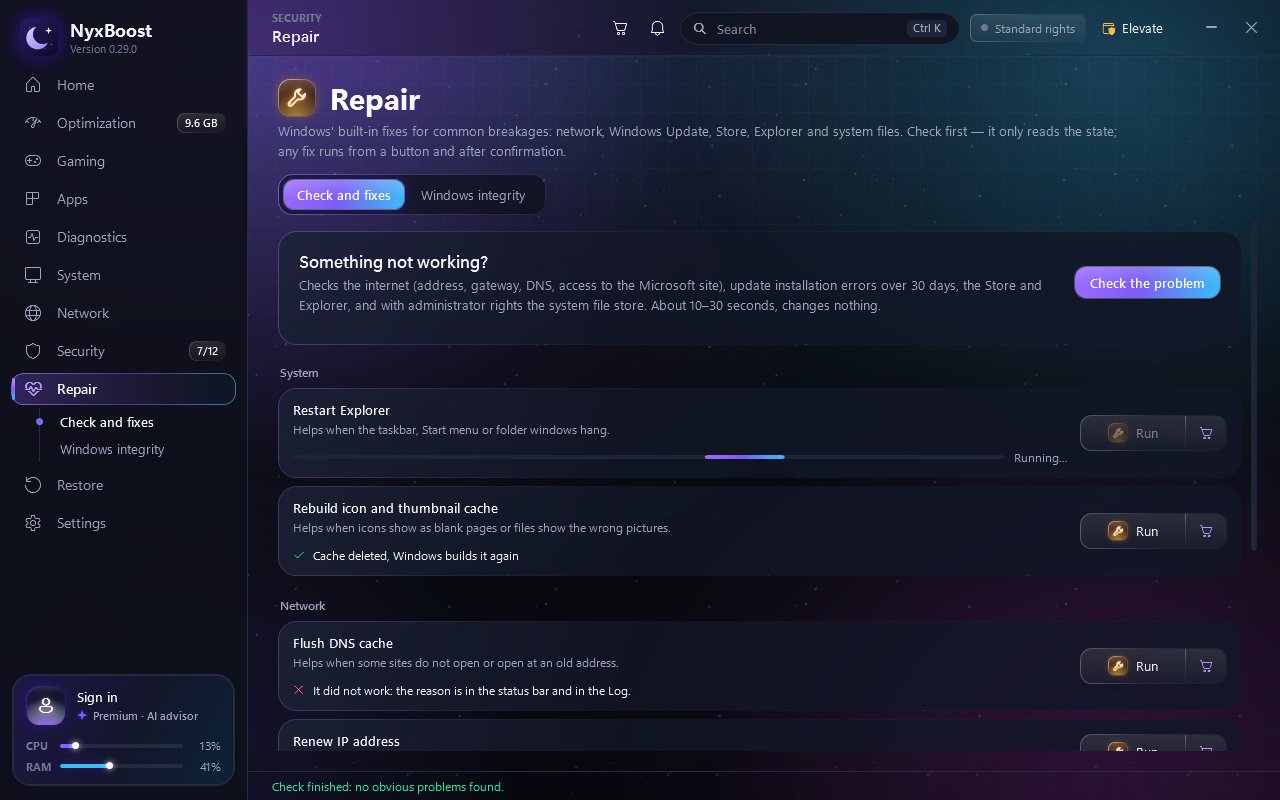Click the Restart Explorer progress bar
Screen dimensions: 1280x800
648,457
